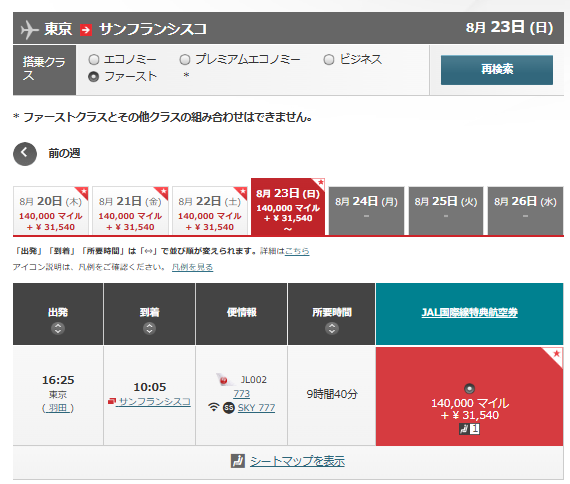This screenshot has height=484, width=570.
Task: Click the JAL tail logo icon
Action: [222, 380]
